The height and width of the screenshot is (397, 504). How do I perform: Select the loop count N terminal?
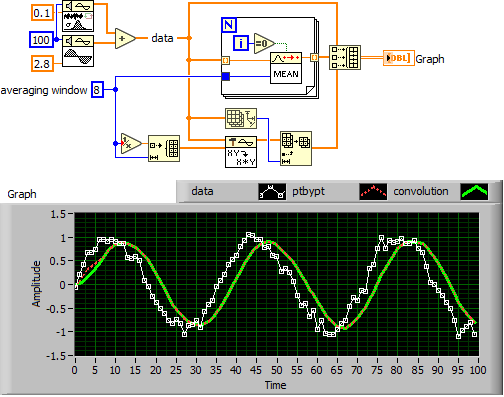[229, 25]
